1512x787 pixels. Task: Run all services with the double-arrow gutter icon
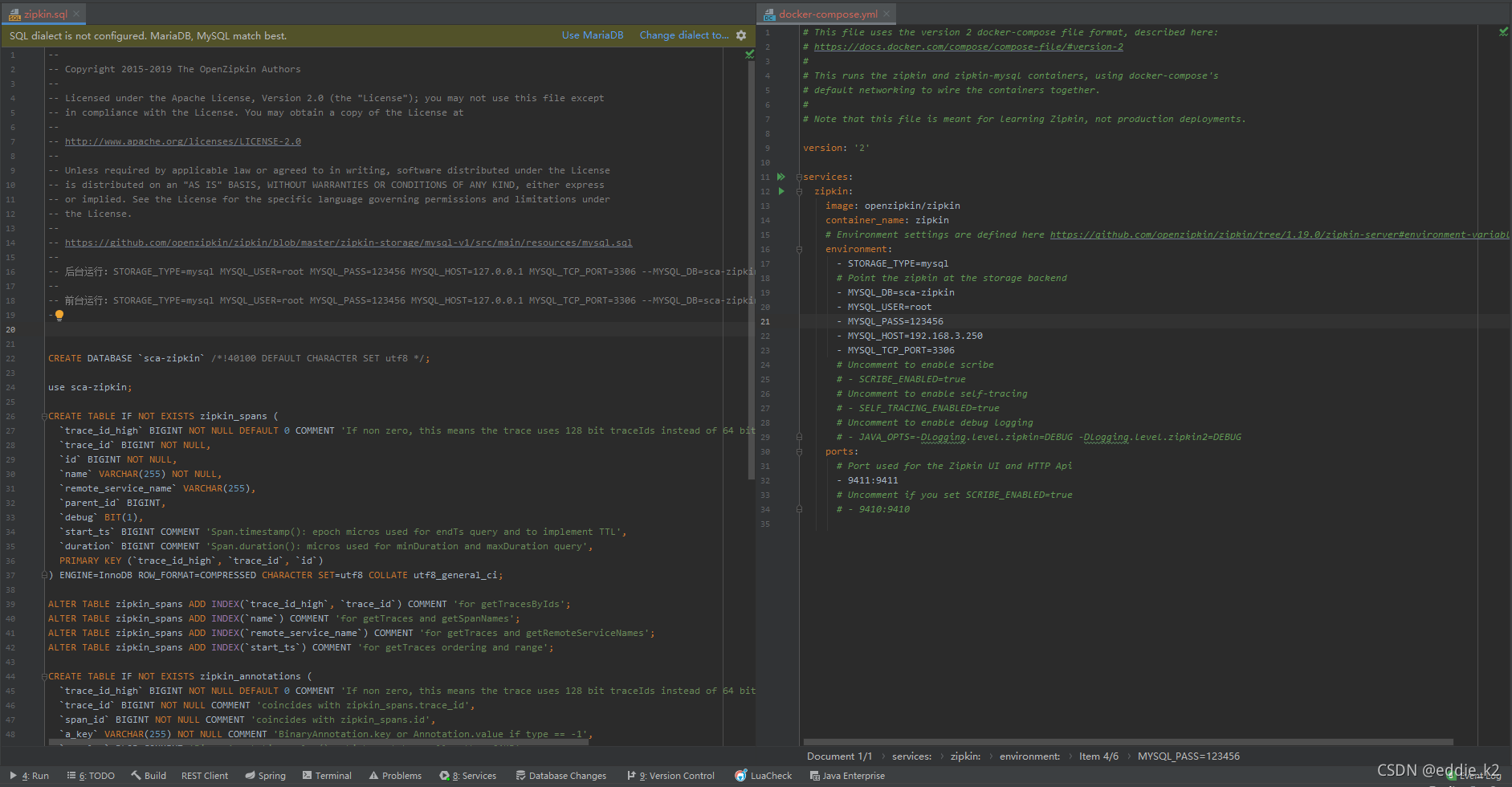781,177
